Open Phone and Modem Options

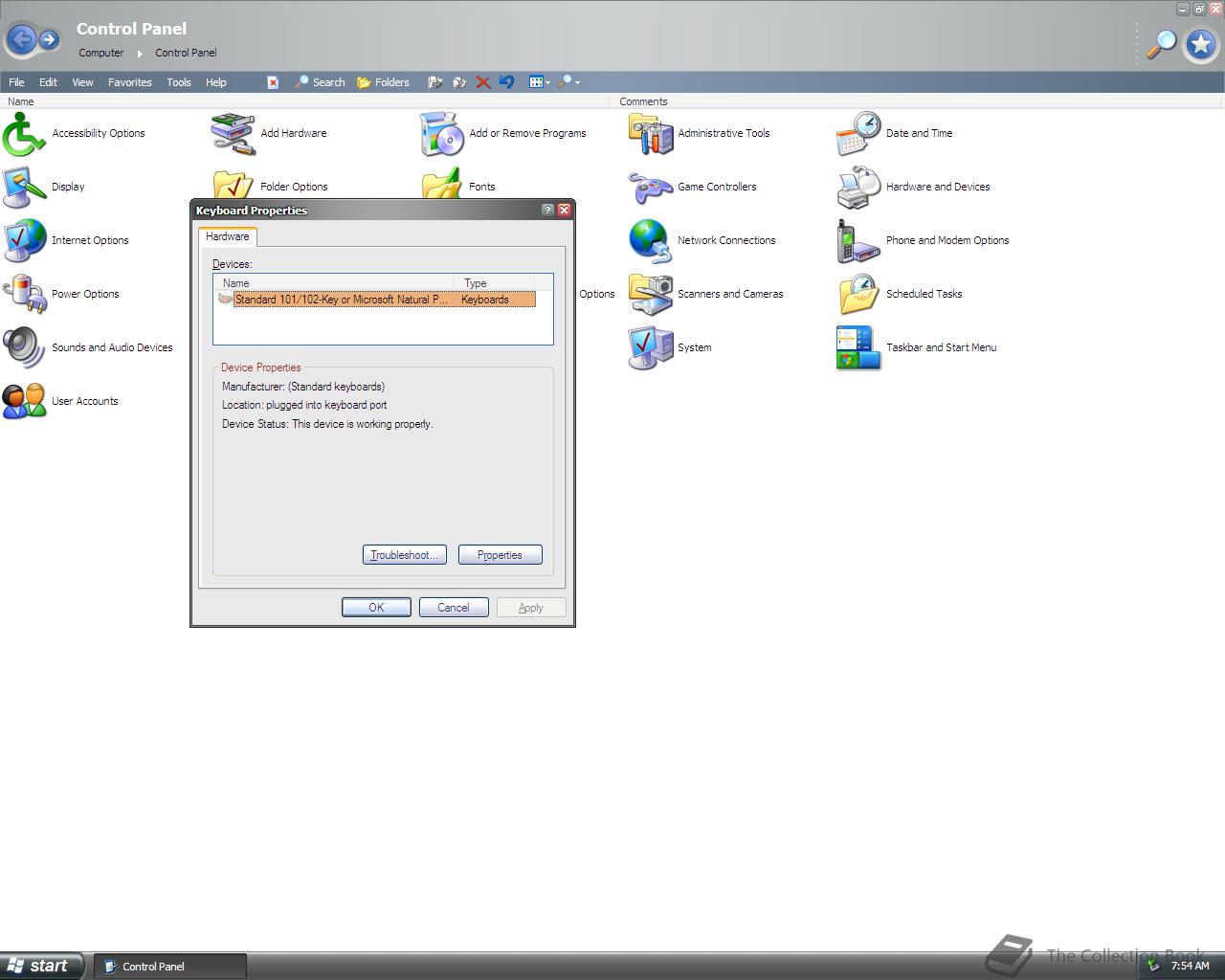coord(924,241)
